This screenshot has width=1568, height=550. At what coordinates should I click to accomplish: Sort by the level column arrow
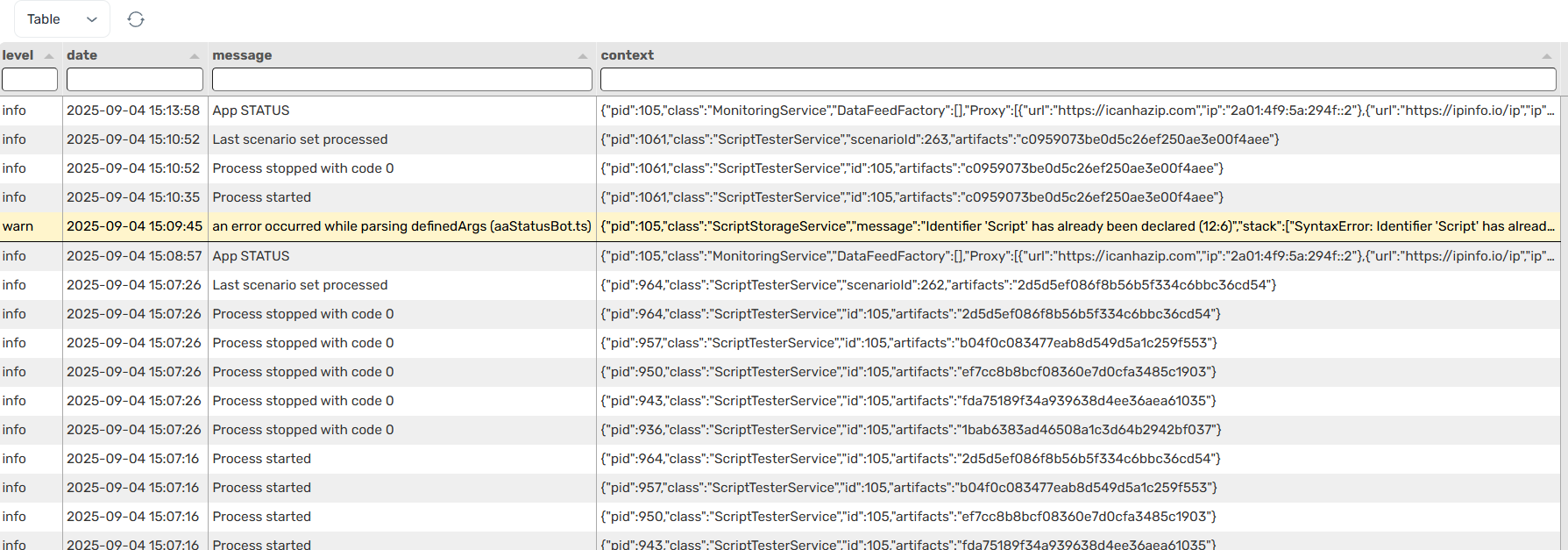[x=49, y=56]
